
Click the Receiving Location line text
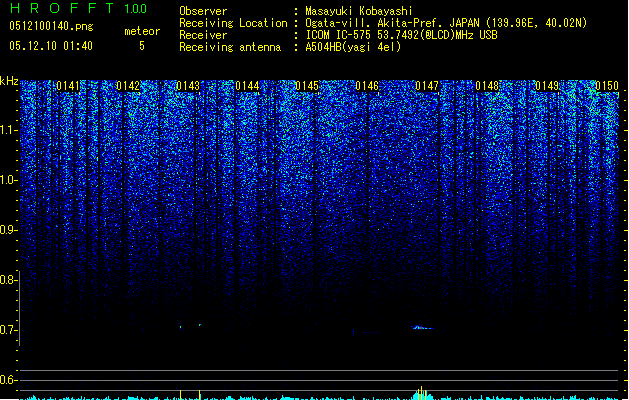click(383, 23)
